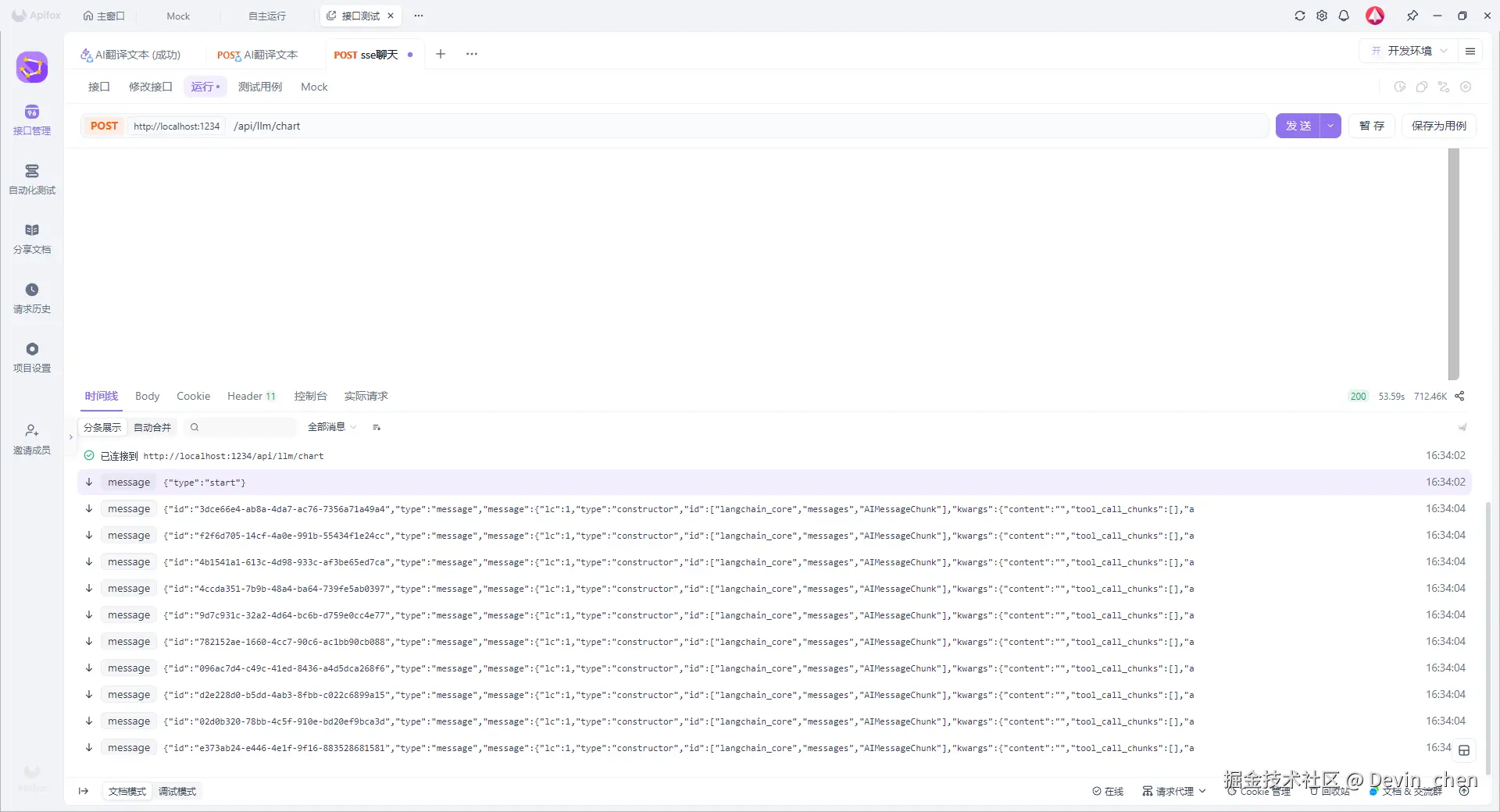Image resolution: width=1500 pixels, height=812 pixels.
Task: Click the 暂存 button
Action: (1372, 126)
